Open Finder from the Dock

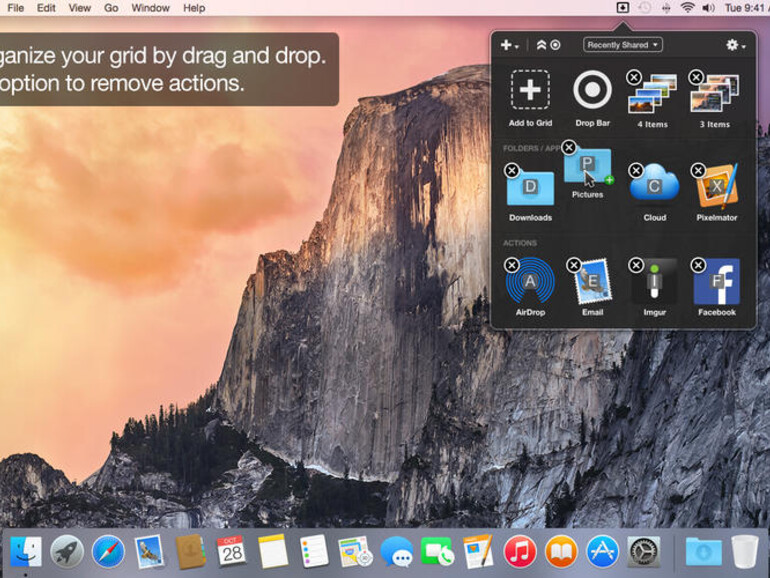pos(26,551)
